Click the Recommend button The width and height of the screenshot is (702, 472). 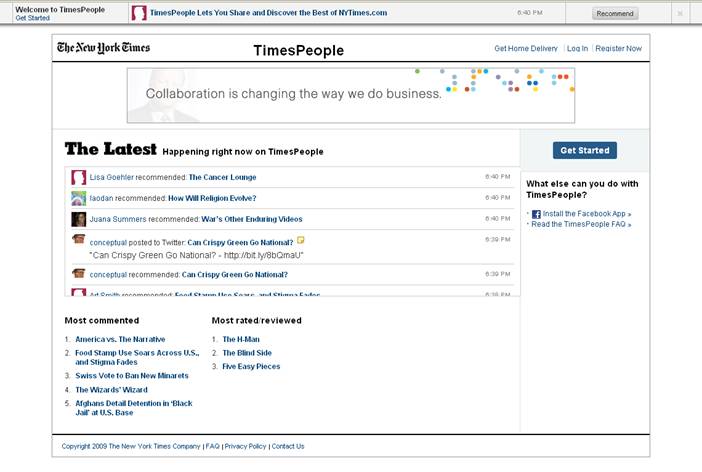coord(615,13)
